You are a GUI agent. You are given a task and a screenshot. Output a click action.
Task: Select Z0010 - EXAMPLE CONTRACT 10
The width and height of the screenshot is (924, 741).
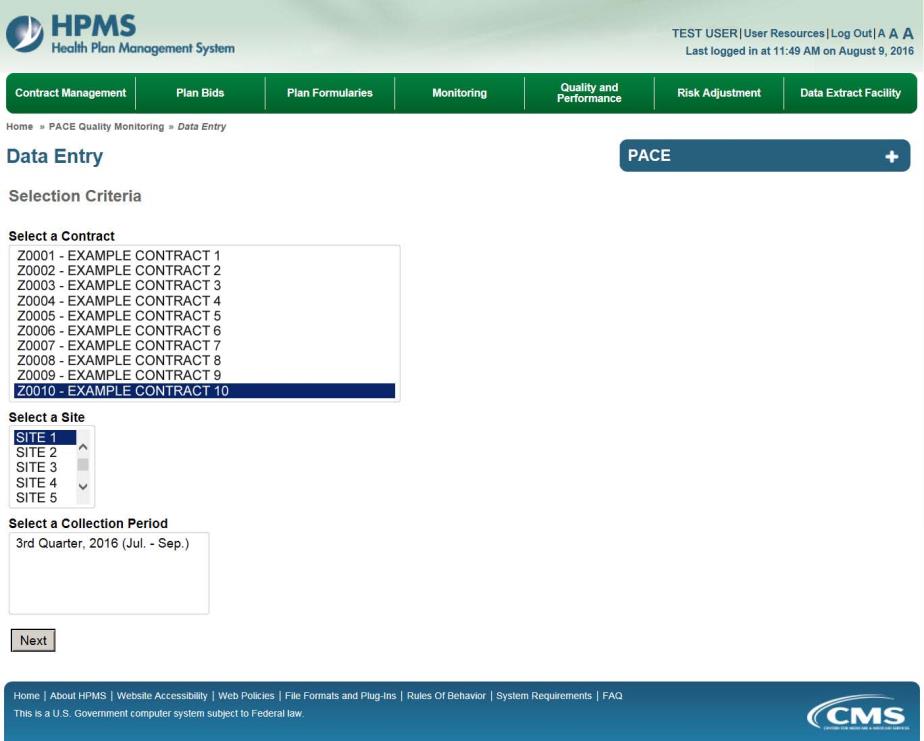click(204, 391)
